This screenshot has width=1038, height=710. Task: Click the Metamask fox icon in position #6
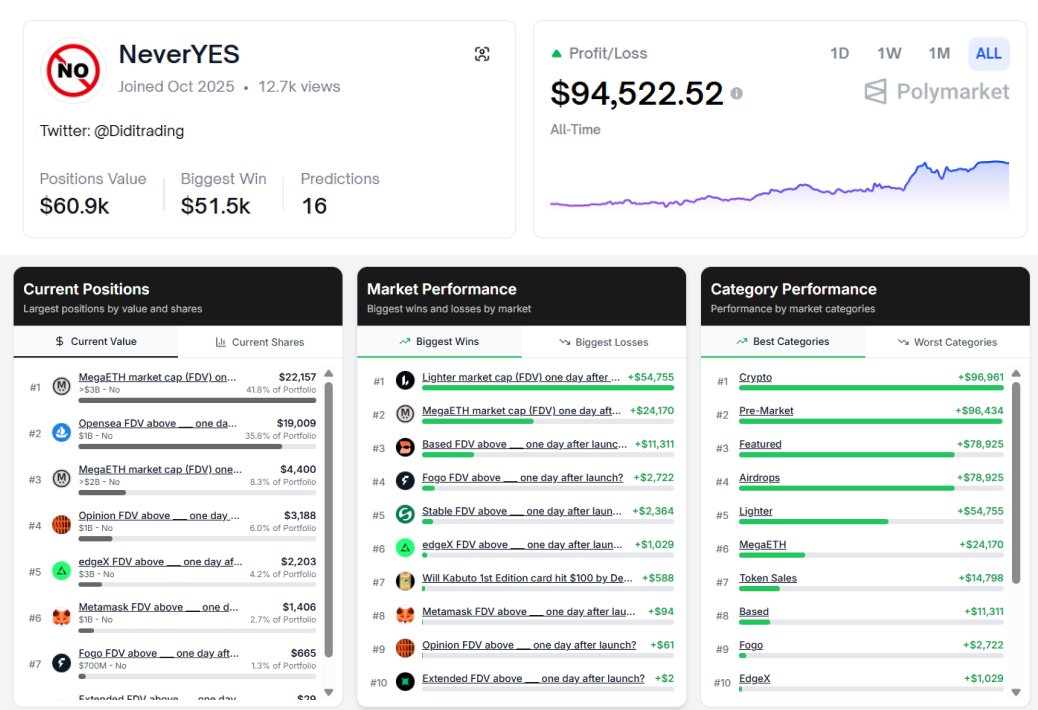(x=62, y=617)
